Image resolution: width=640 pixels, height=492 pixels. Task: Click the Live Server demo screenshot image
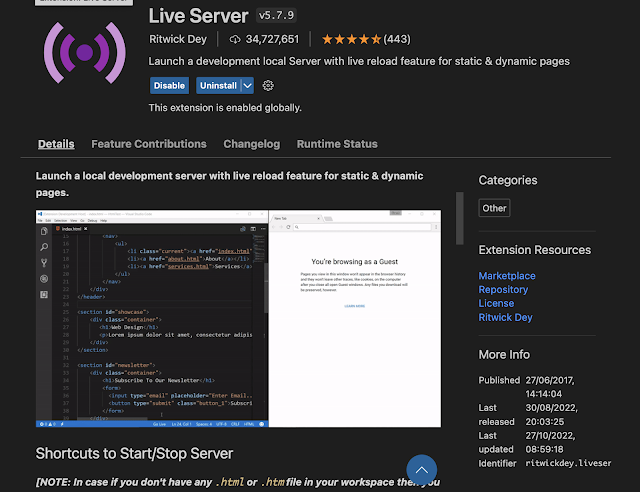[x=238, y=318]
